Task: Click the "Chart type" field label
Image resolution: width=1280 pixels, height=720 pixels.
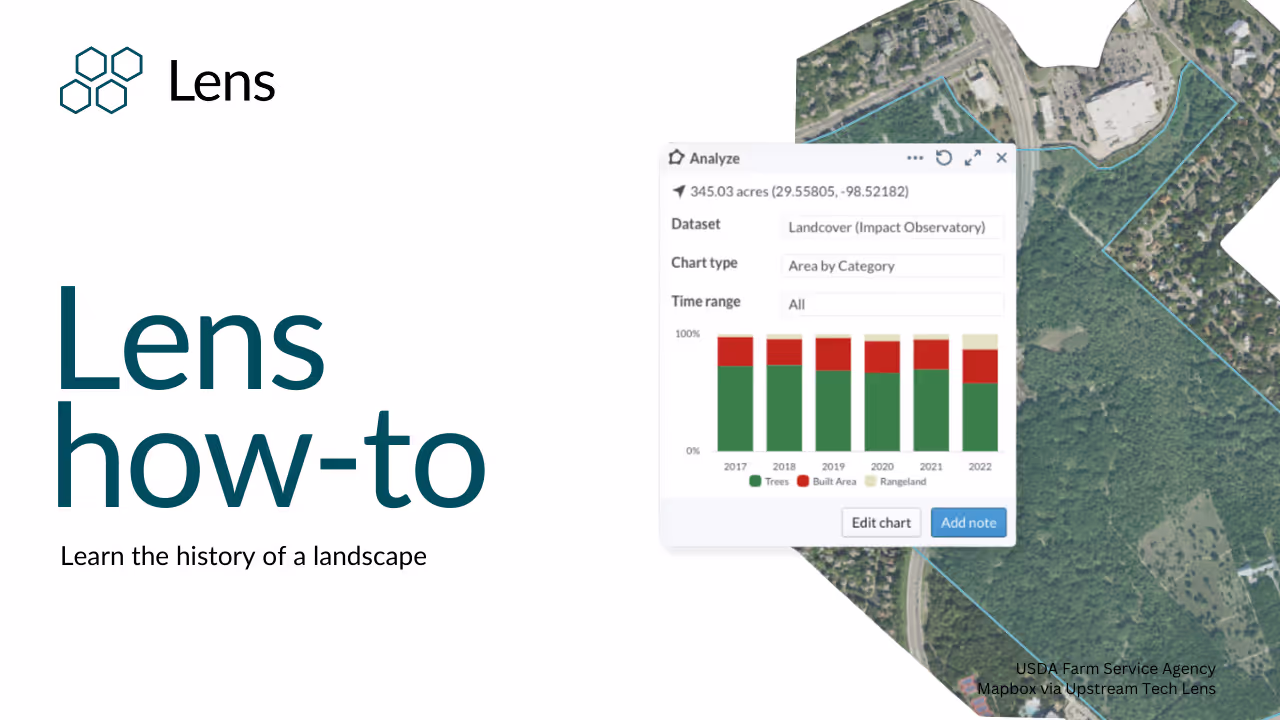Action: click(704, 263)
